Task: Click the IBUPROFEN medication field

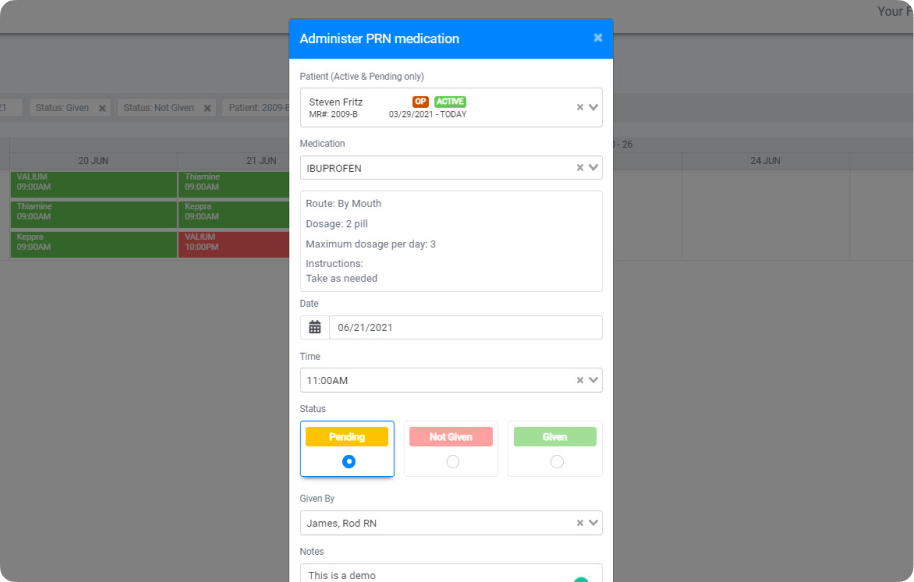Action: (451, 167)
